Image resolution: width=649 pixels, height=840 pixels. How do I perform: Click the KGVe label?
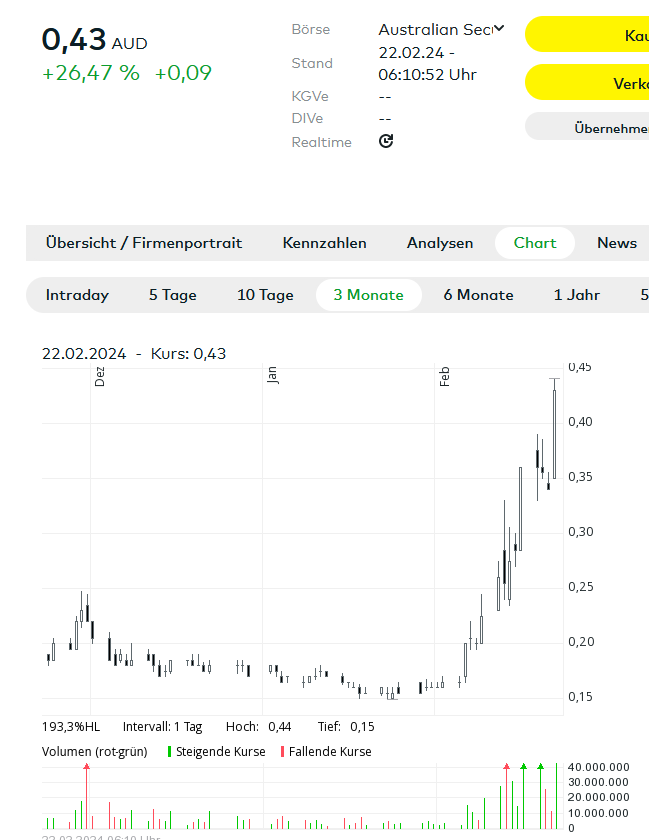(310, 96)
